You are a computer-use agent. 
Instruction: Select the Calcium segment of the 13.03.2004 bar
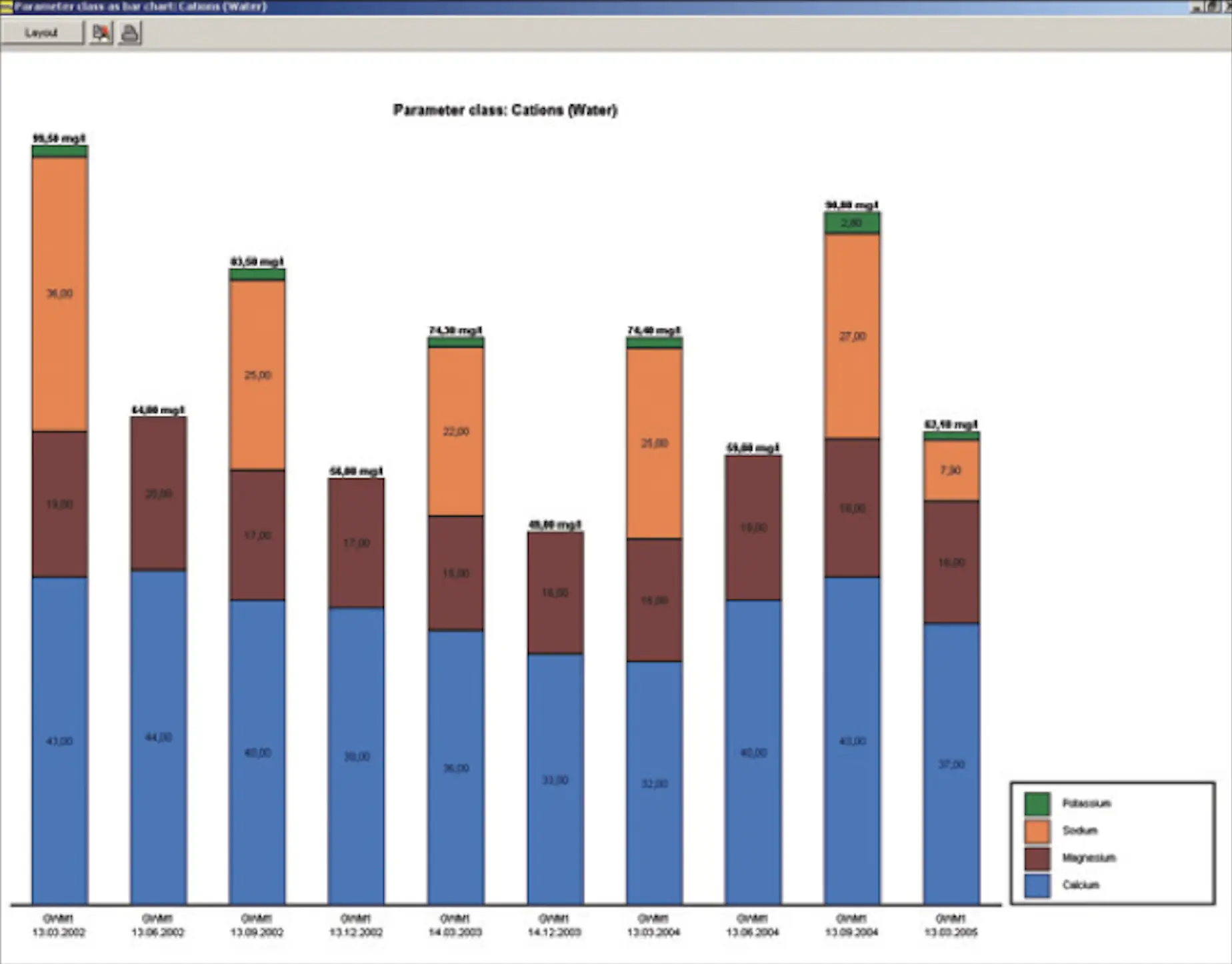click(655, 783)
